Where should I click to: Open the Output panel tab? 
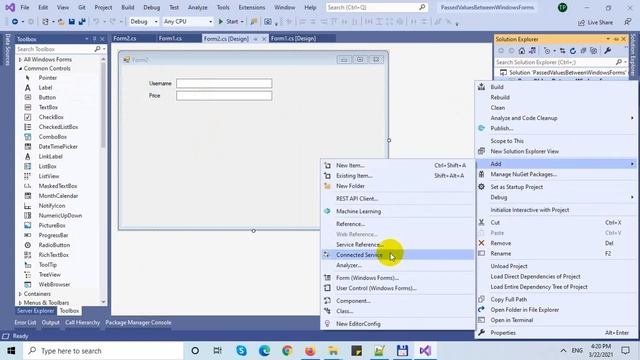point(50,323)
